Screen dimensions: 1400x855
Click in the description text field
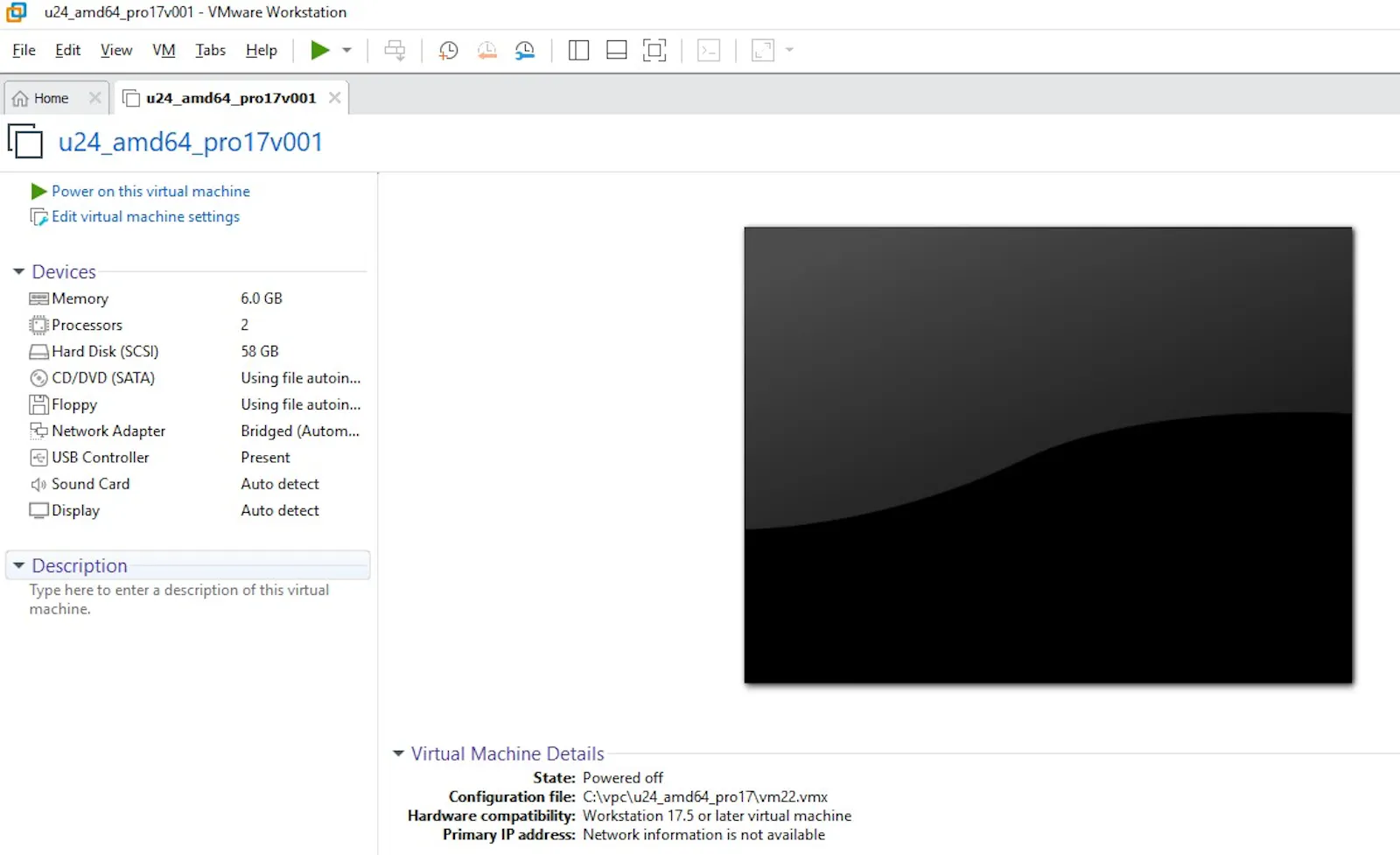pyautogui.click(x=179, y=599)
